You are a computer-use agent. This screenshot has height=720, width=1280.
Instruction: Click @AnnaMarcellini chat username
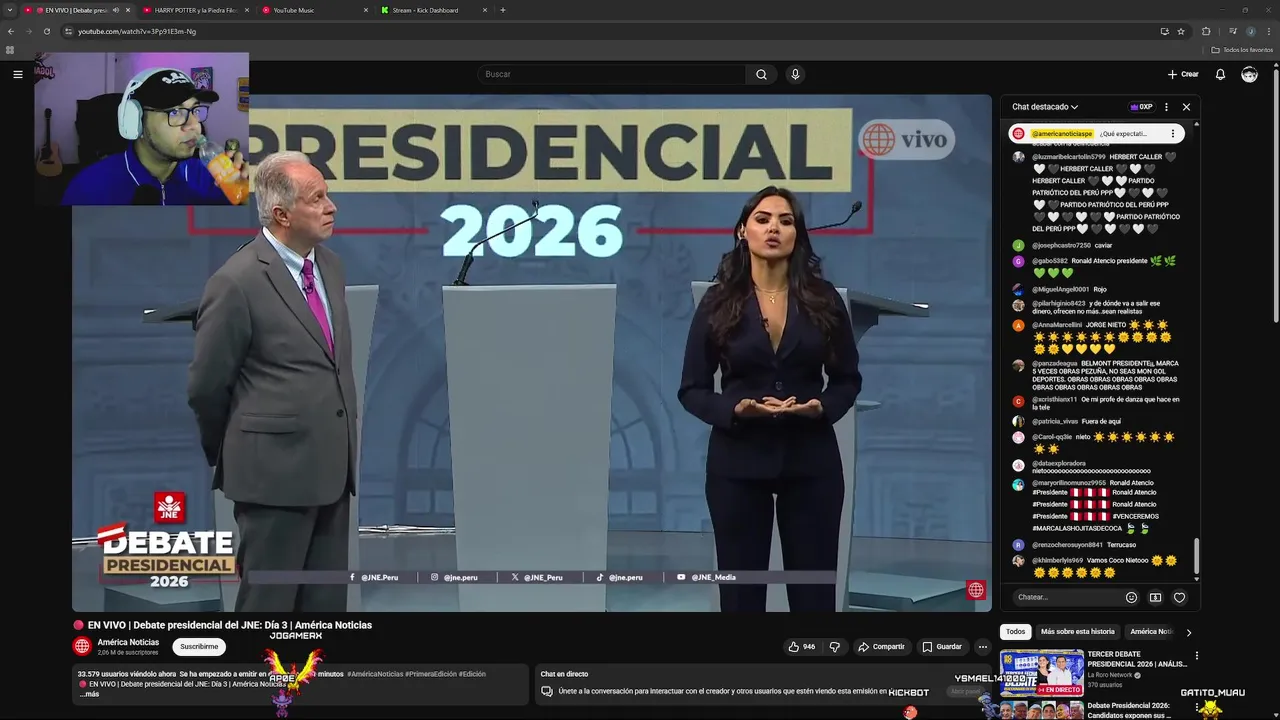pyautogui.click(x=1057, y=325)
